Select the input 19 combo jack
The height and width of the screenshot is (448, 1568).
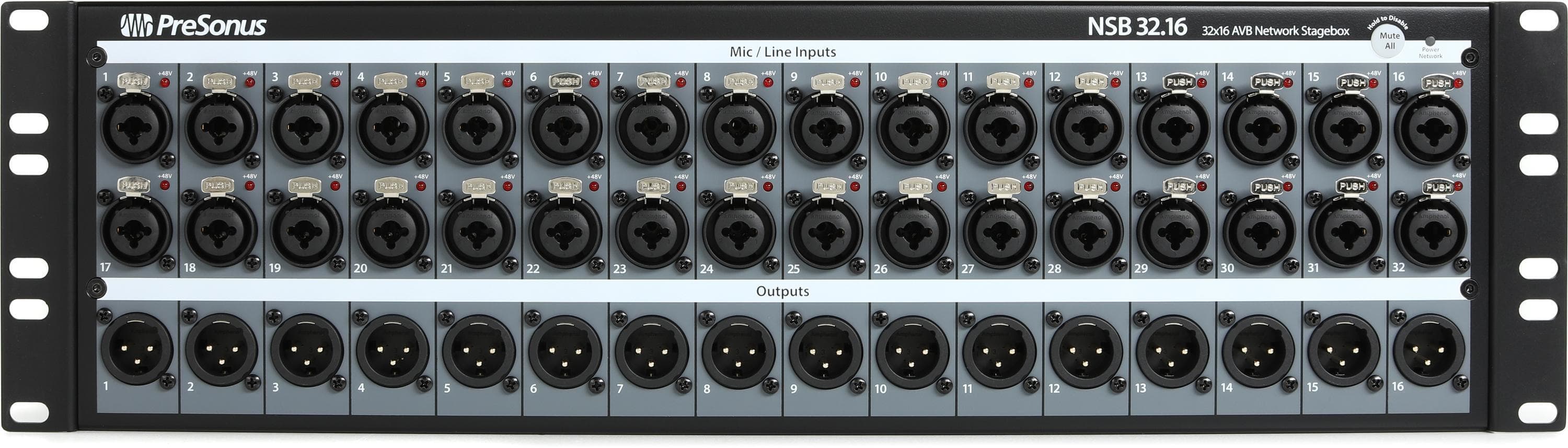point(307,231)
